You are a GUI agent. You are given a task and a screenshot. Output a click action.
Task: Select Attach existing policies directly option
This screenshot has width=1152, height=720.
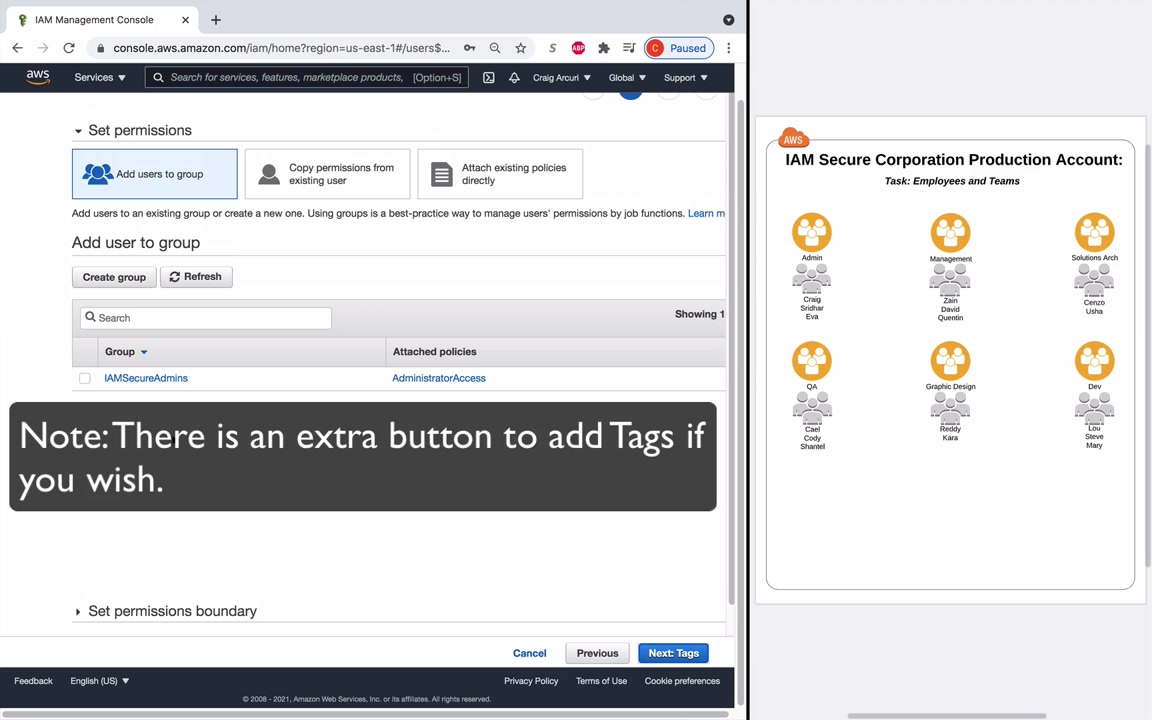click(x=500, y=174)
